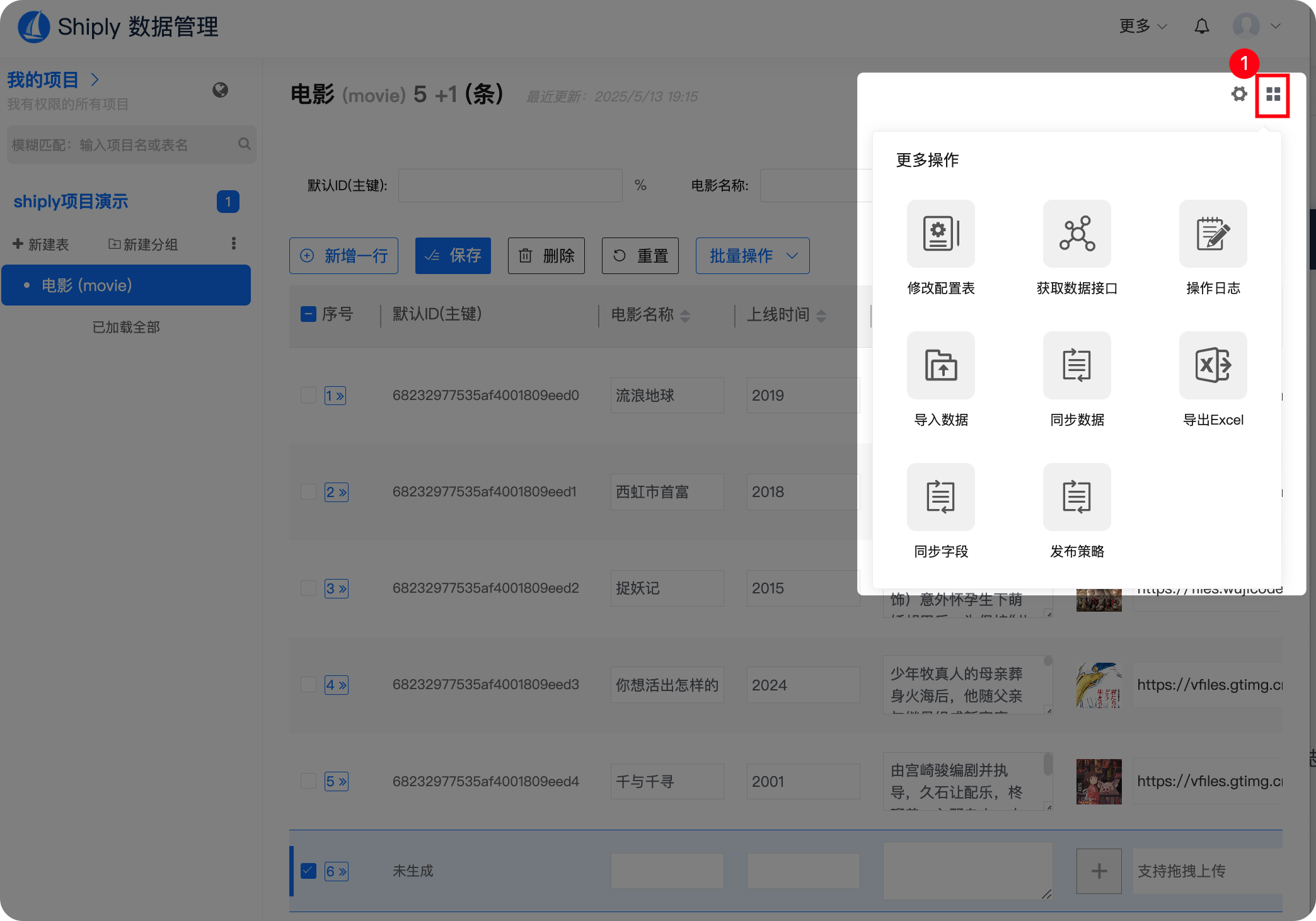Image resolution: width=1316 pixels, height=921 pixels.
Task: Click 新建表 in sidebar
Action: click(x=41, y=244)
